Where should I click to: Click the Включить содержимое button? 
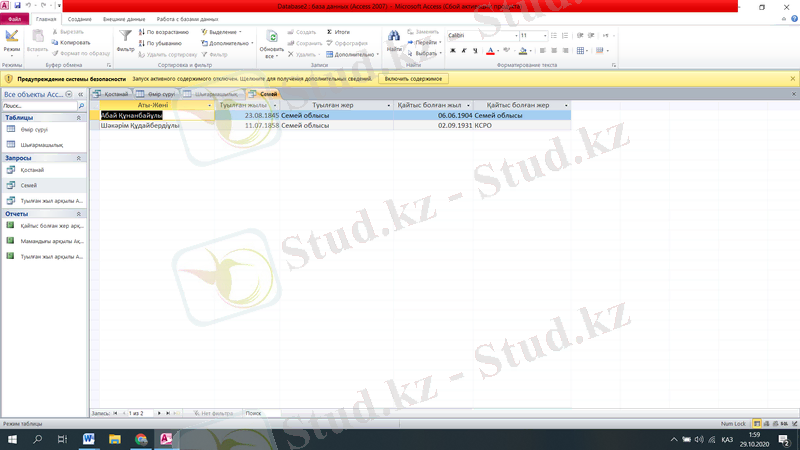point(413,79)
